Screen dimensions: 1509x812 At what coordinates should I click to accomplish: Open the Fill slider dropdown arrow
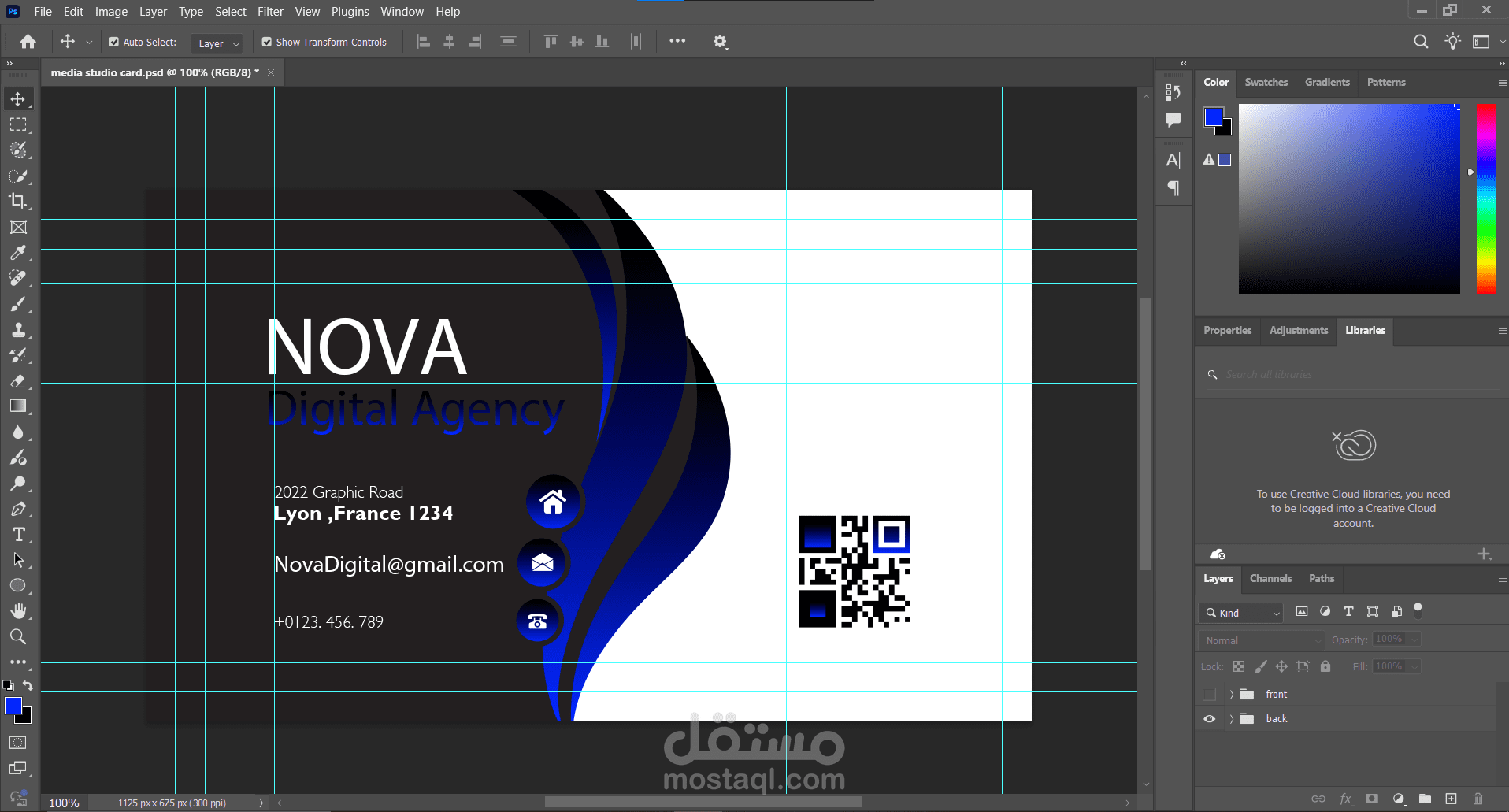click(1414, 666)
